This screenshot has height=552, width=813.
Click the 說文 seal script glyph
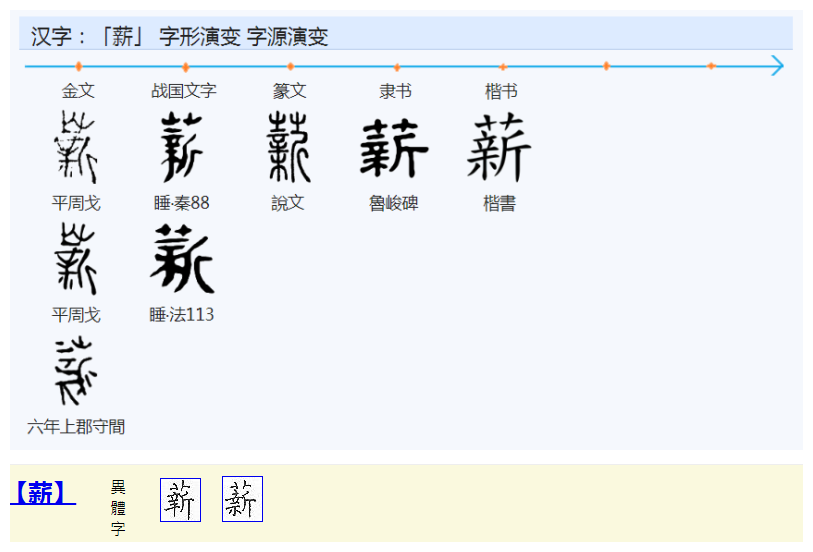pos(288,147)
